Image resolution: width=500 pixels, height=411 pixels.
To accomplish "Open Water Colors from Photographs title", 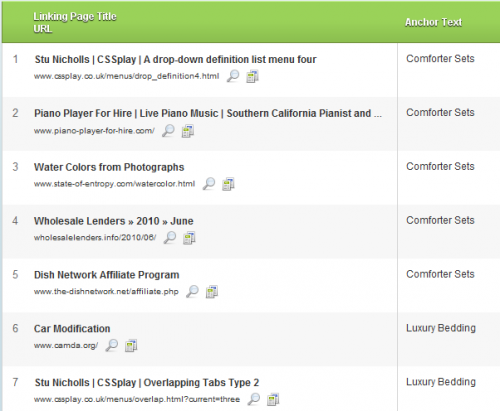I will click(x=109, y=167).
